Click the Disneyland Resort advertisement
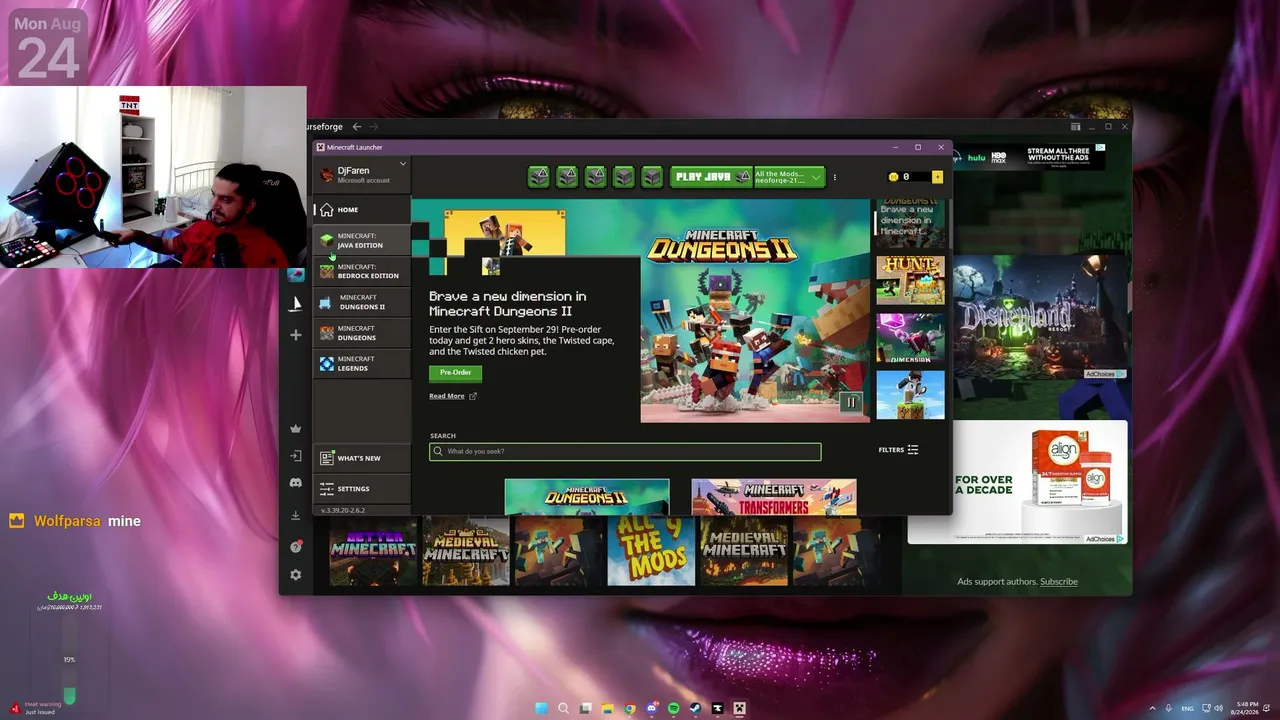1280x720 pixels. pos(1040,317)
